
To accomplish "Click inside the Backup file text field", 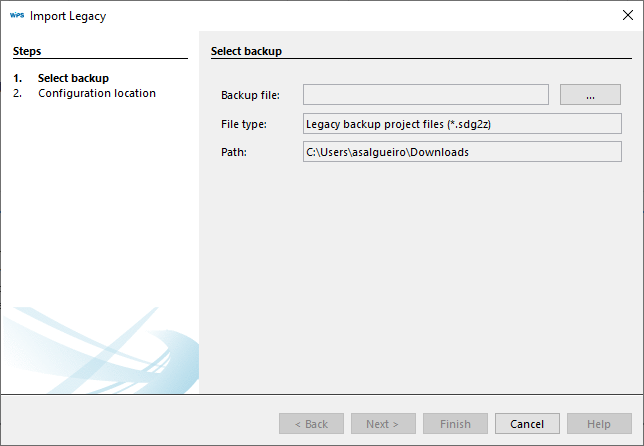I will click(425, 94).
